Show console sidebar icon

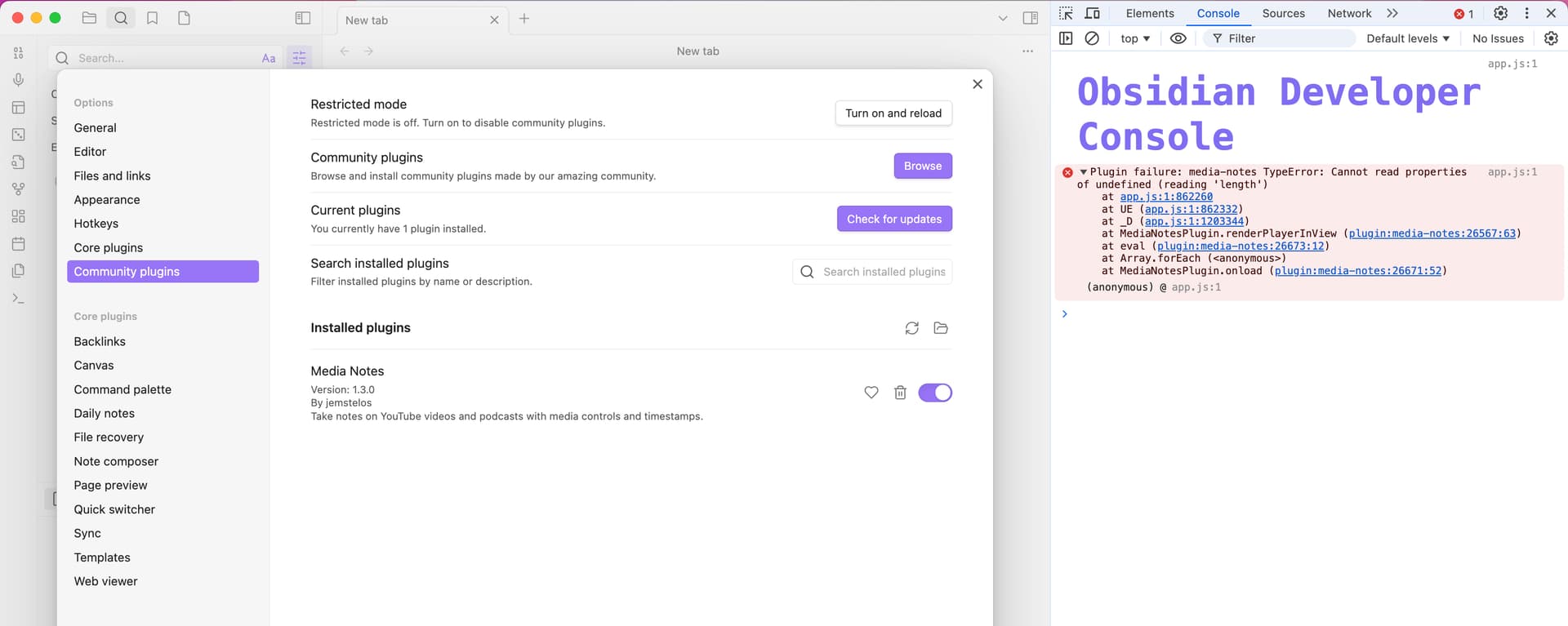pos(1066,38)
